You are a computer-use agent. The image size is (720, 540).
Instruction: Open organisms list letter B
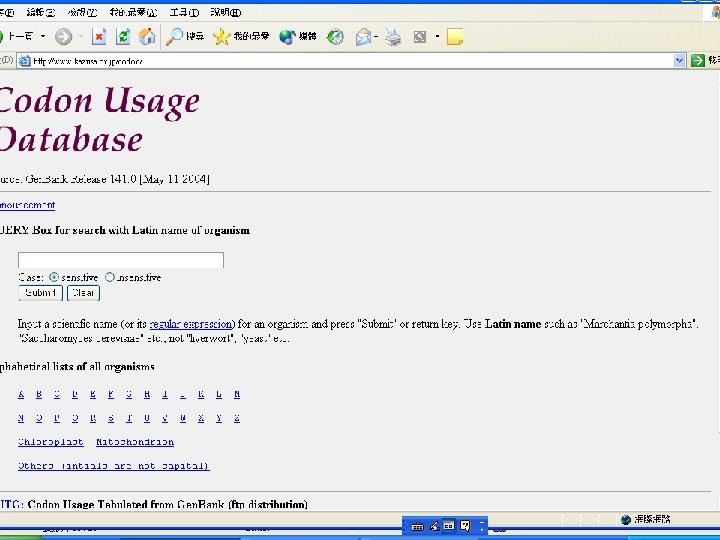pos(39,394)
